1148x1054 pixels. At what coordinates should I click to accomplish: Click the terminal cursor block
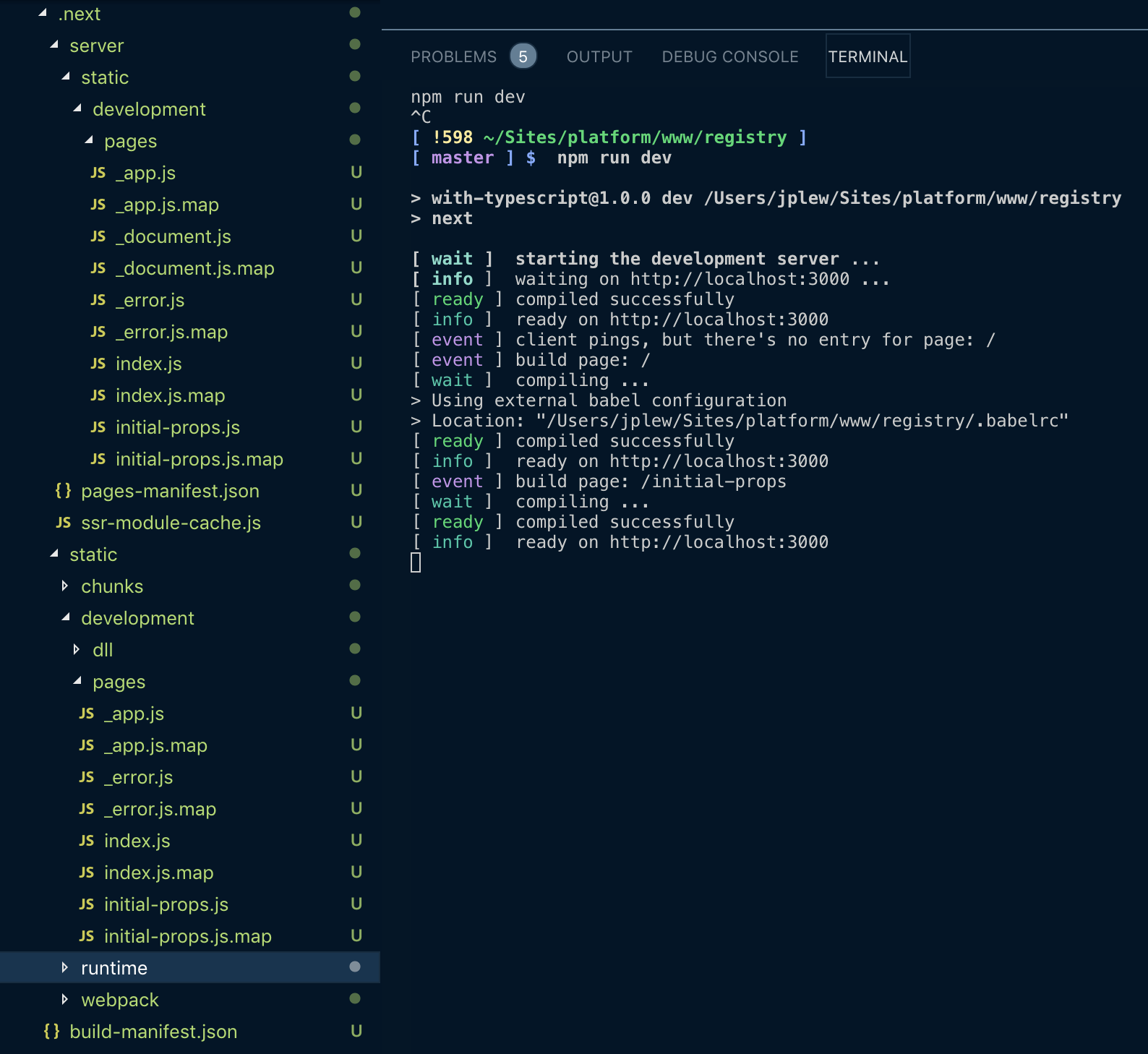pyautogui.click(x=416, y=562)
